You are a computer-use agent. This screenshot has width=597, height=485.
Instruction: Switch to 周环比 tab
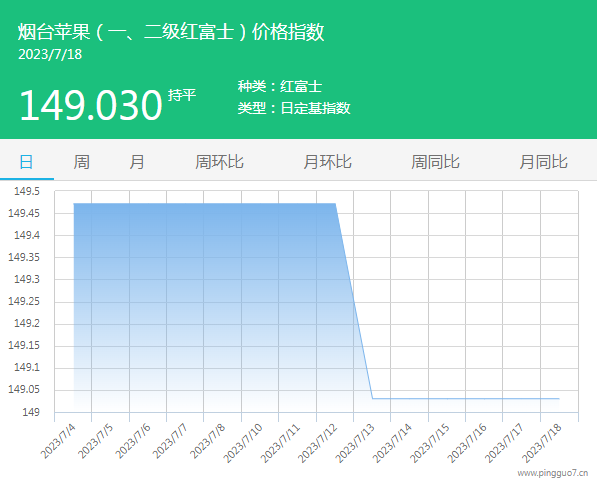click(219, 162)
